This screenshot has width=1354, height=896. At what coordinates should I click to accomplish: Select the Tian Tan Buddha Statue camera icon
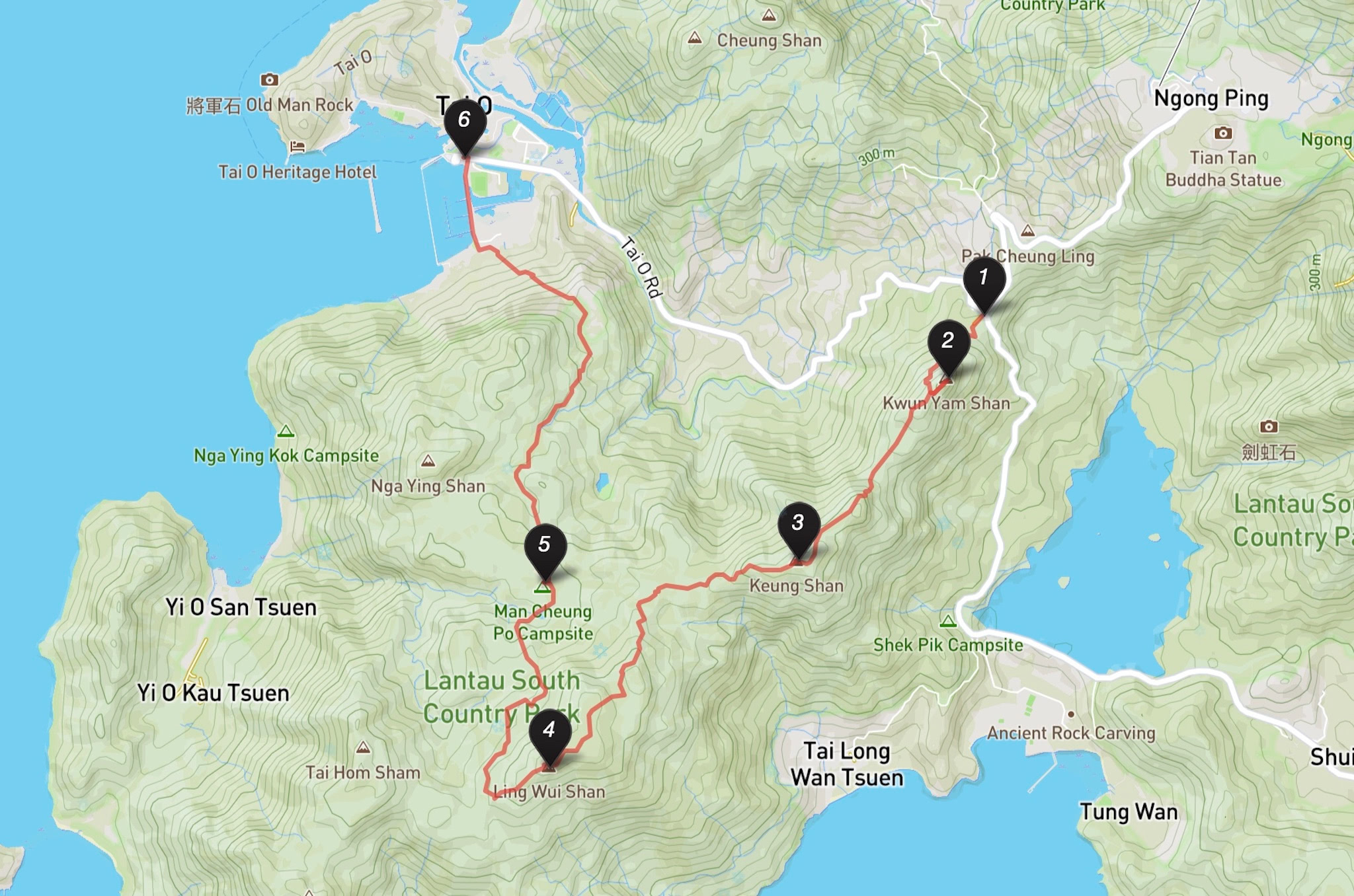(x=1223, y=133)
